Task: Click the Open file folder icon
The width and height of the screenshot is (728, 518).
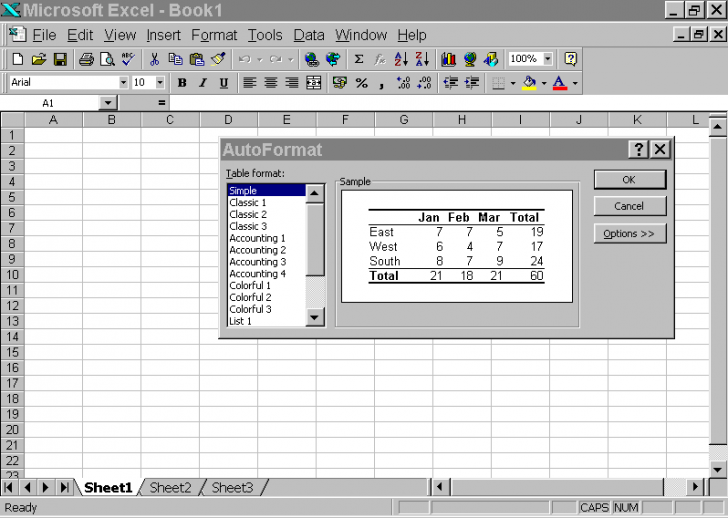Action: point(39,59)
